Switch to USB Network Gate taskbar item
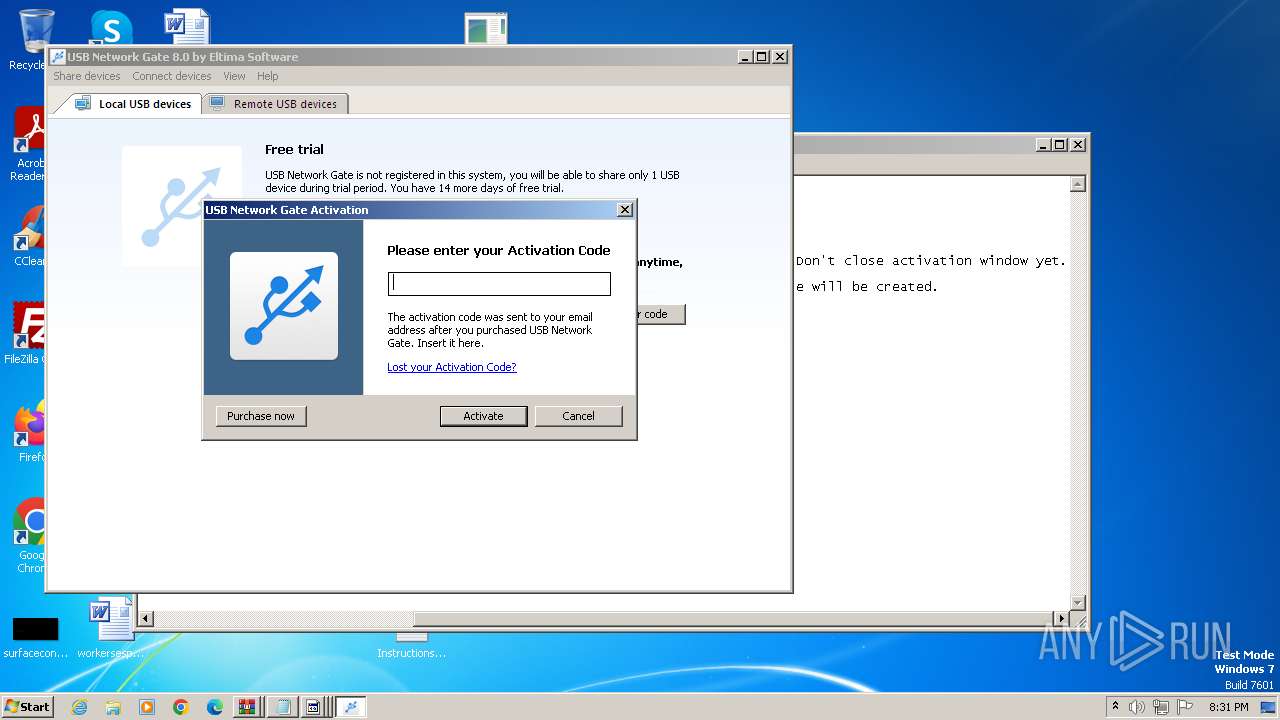Image resolution: width=1280 pixels, height=720 pixels. tap(350, 707)
